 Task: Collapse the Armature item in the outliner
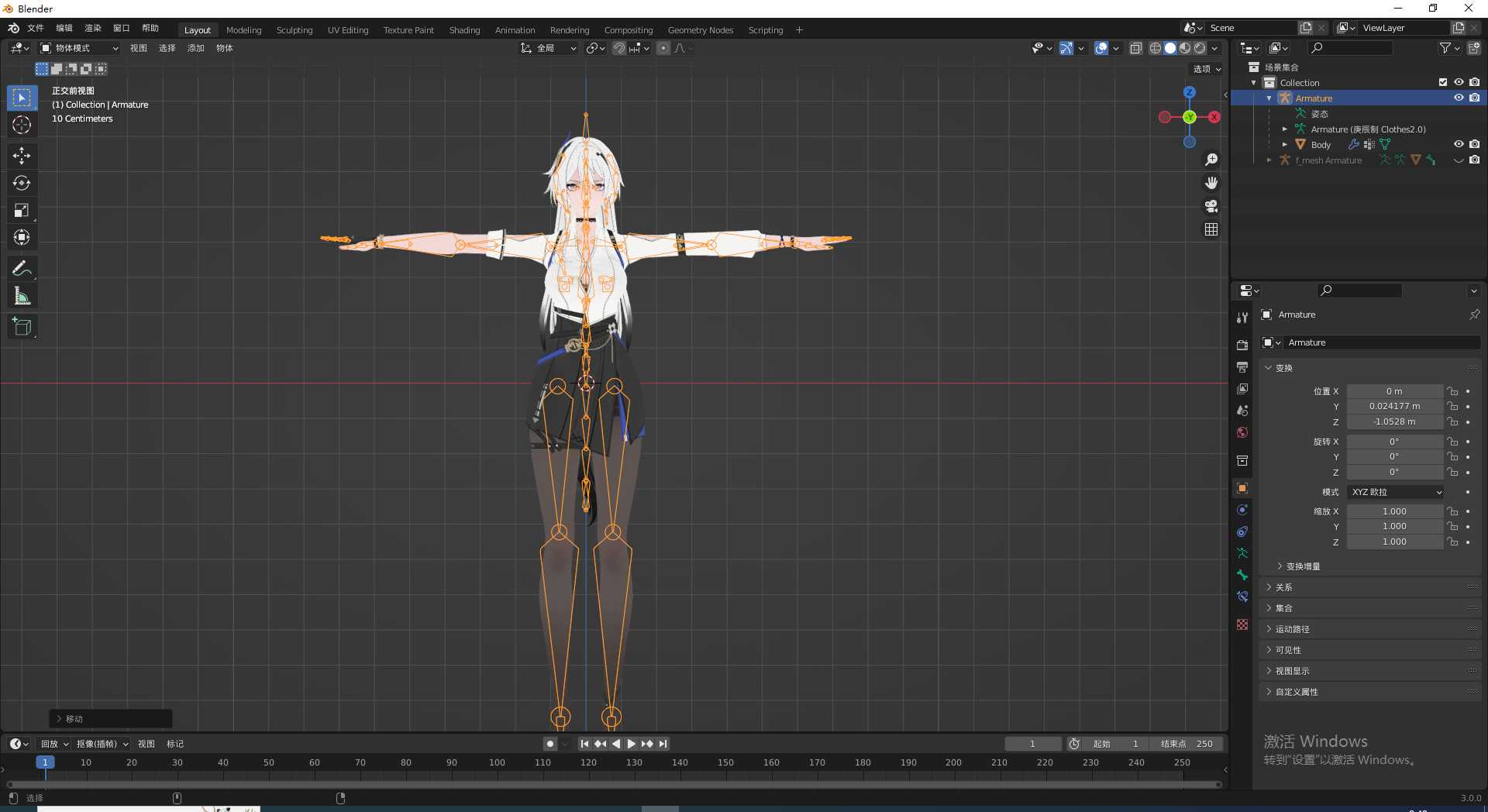(x=1269, y=98)
